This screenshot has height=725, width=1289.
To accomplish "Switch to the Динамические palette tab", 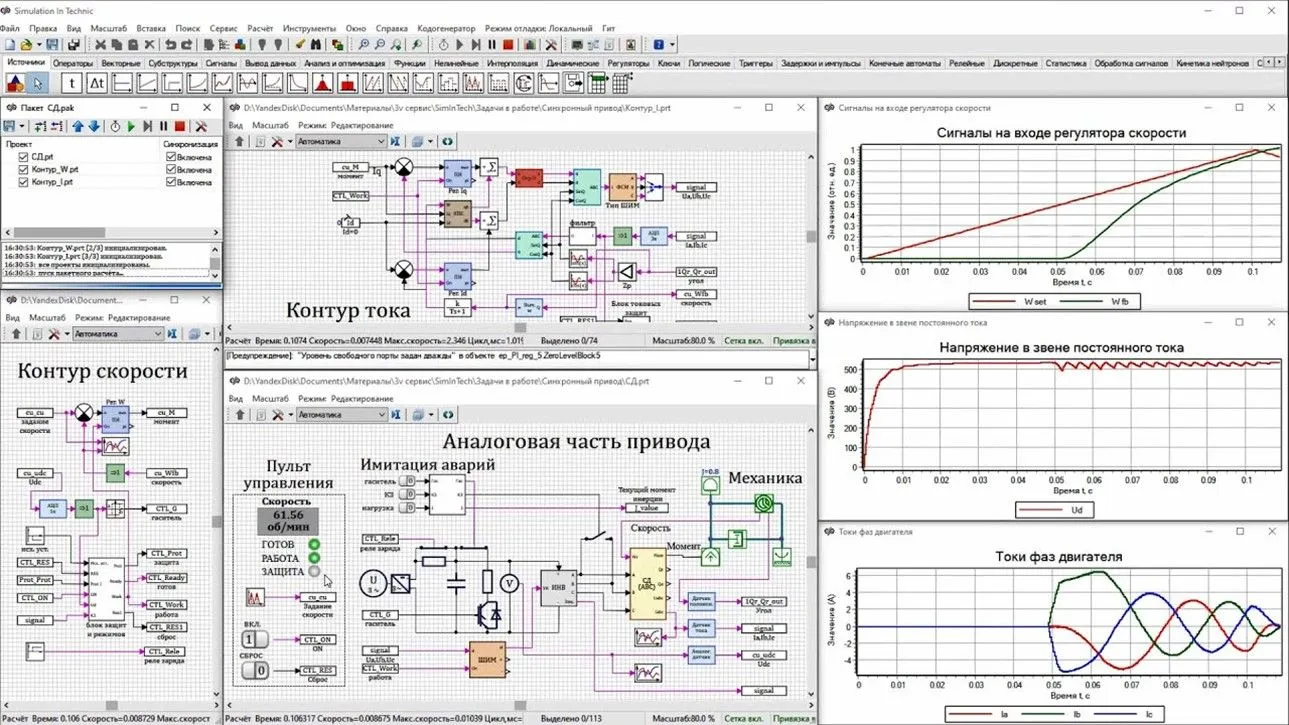I will pyautogui.click(x=573, y=63).
